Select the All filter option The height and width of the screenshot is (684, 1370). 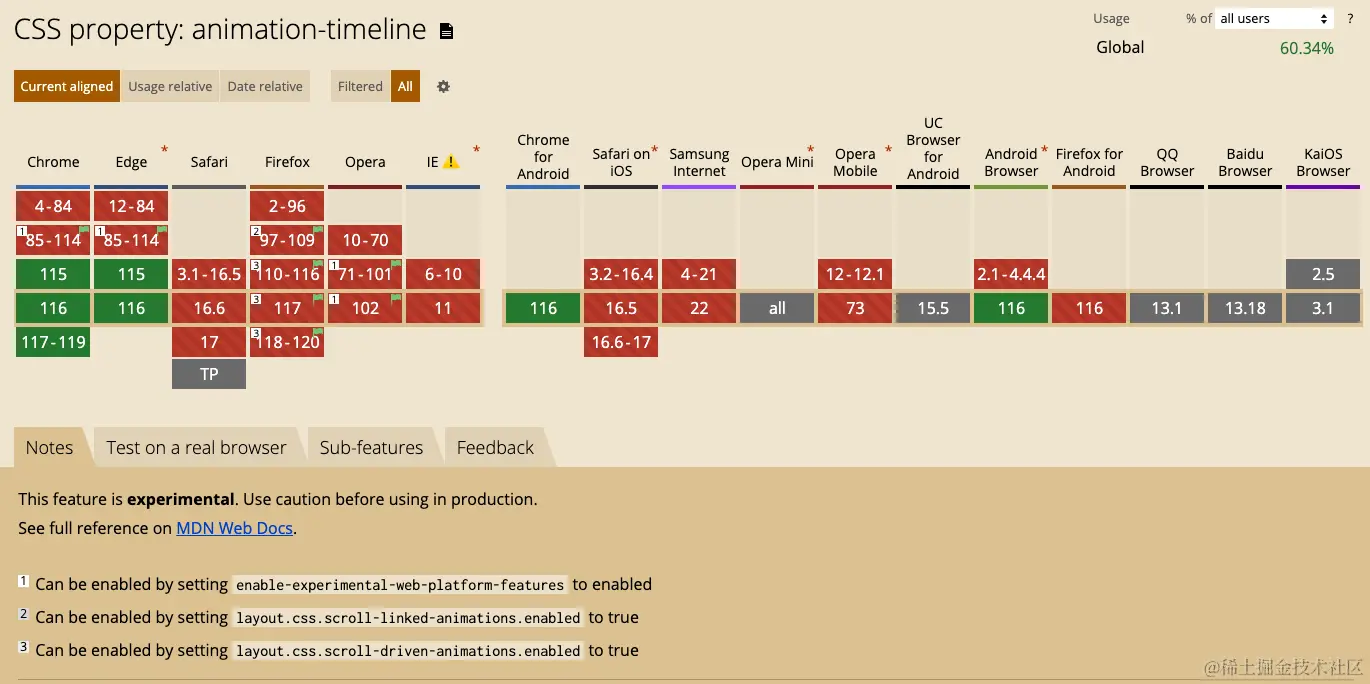click(x=405, y=86)
